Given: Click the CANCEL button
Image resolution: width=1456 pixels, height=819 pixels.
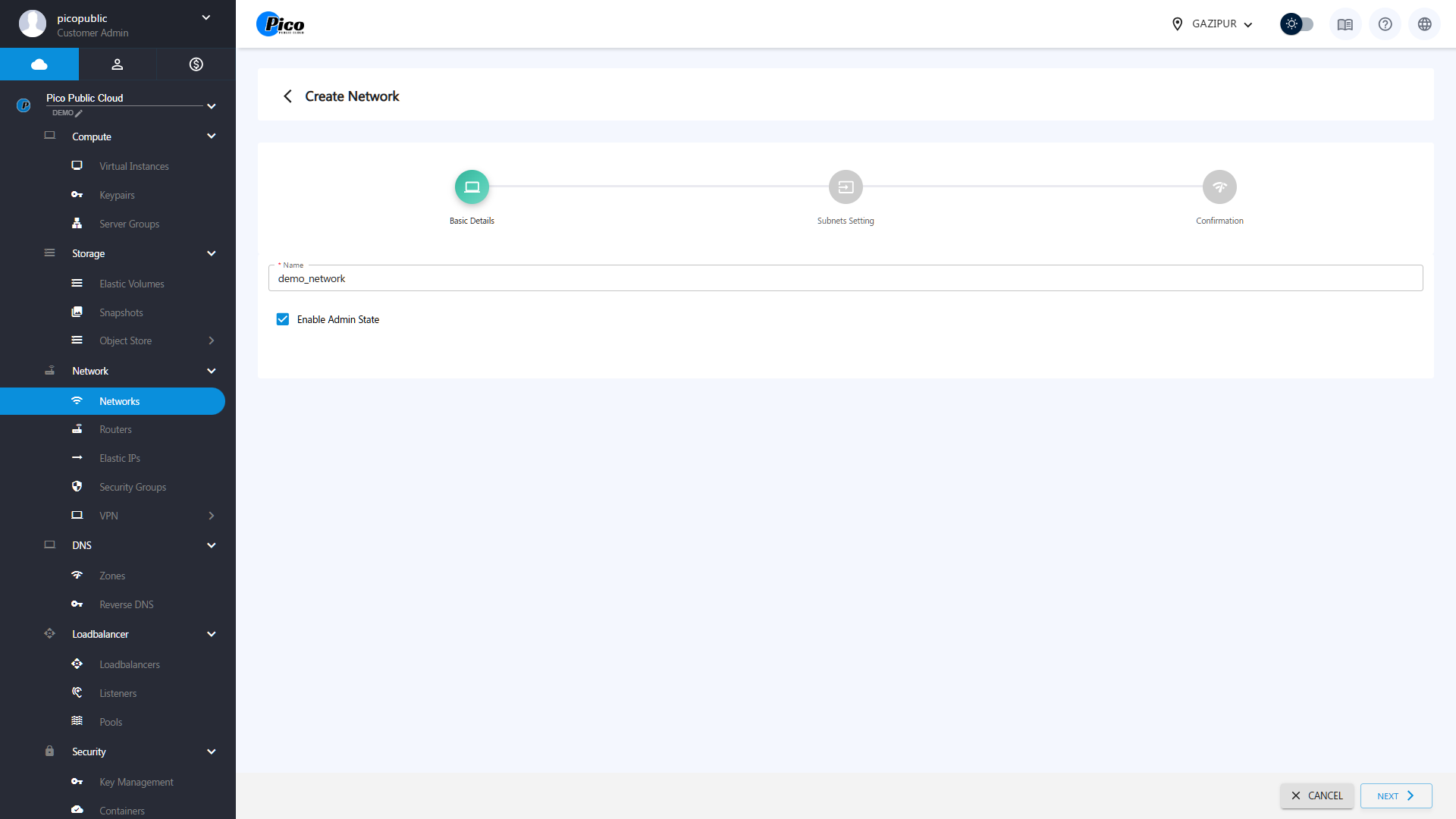Looking at the screenshot, I should 1316,795.
